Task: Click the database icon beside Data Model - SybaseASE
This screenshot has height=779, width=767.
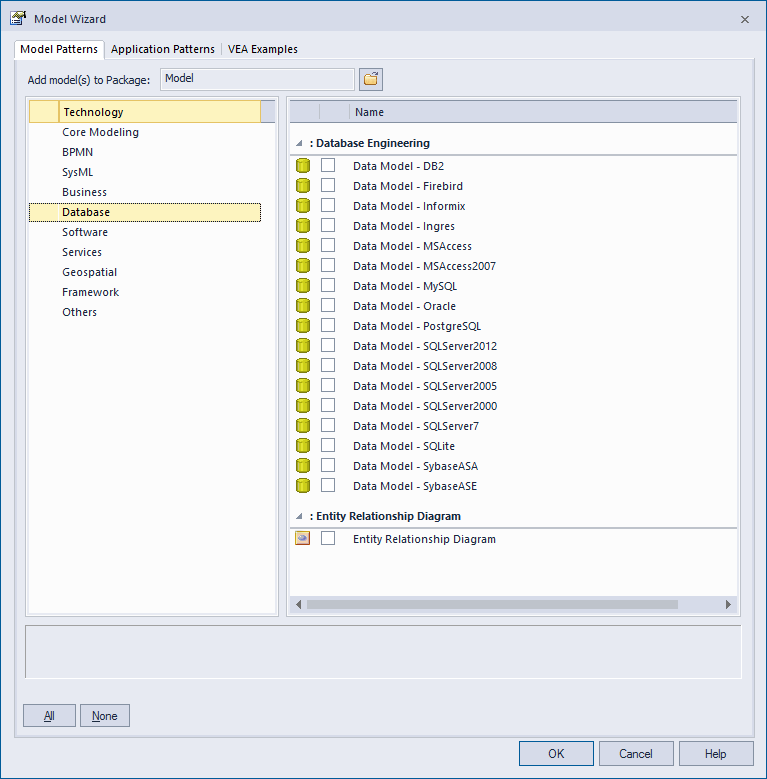Action: point(303,485)
